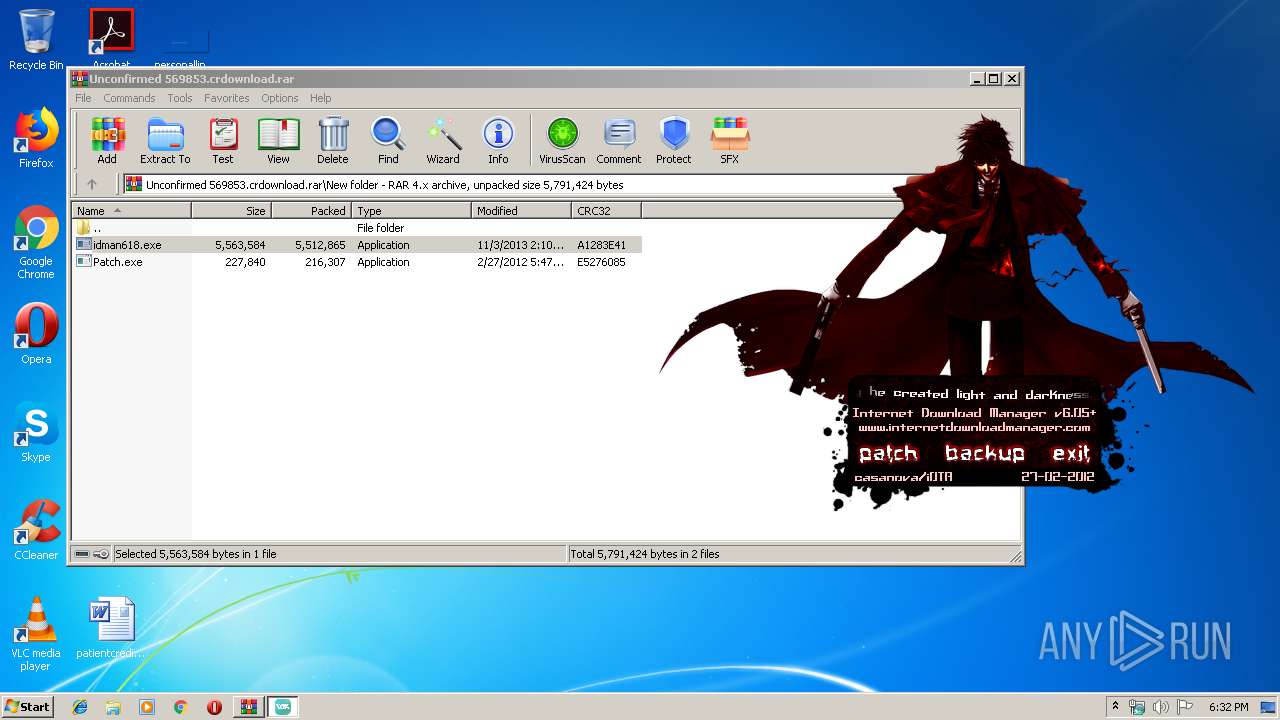Click packed value 5,512,865
This screenshot has width=1280, height=720.
[x=320, y=244]
